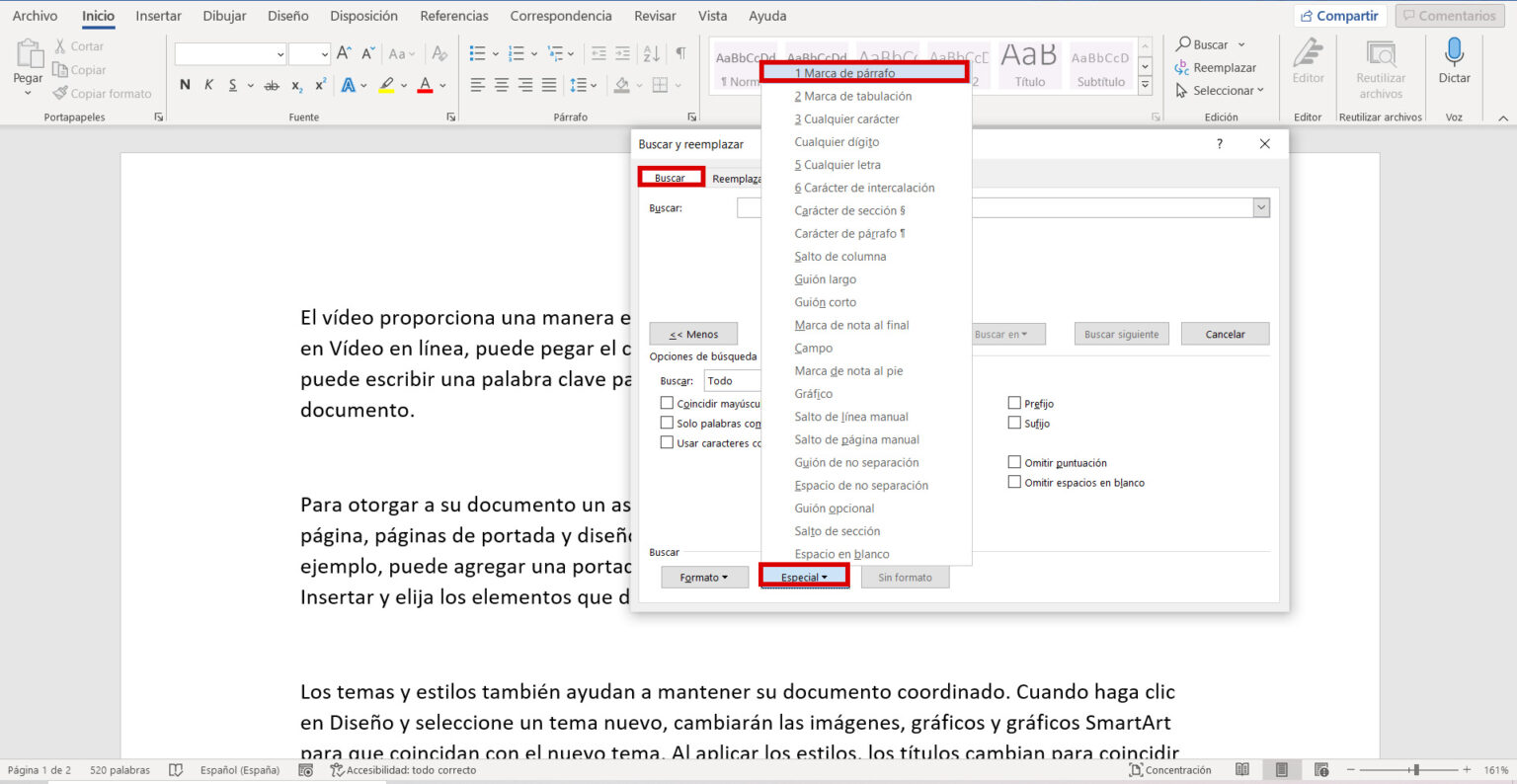Align text to the left

[477, 85]
